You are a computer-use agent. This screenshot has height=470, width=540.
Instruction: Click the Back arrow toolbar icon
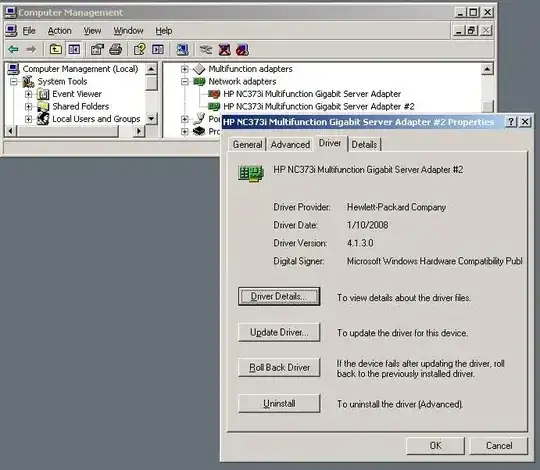[x=13, y=50]
